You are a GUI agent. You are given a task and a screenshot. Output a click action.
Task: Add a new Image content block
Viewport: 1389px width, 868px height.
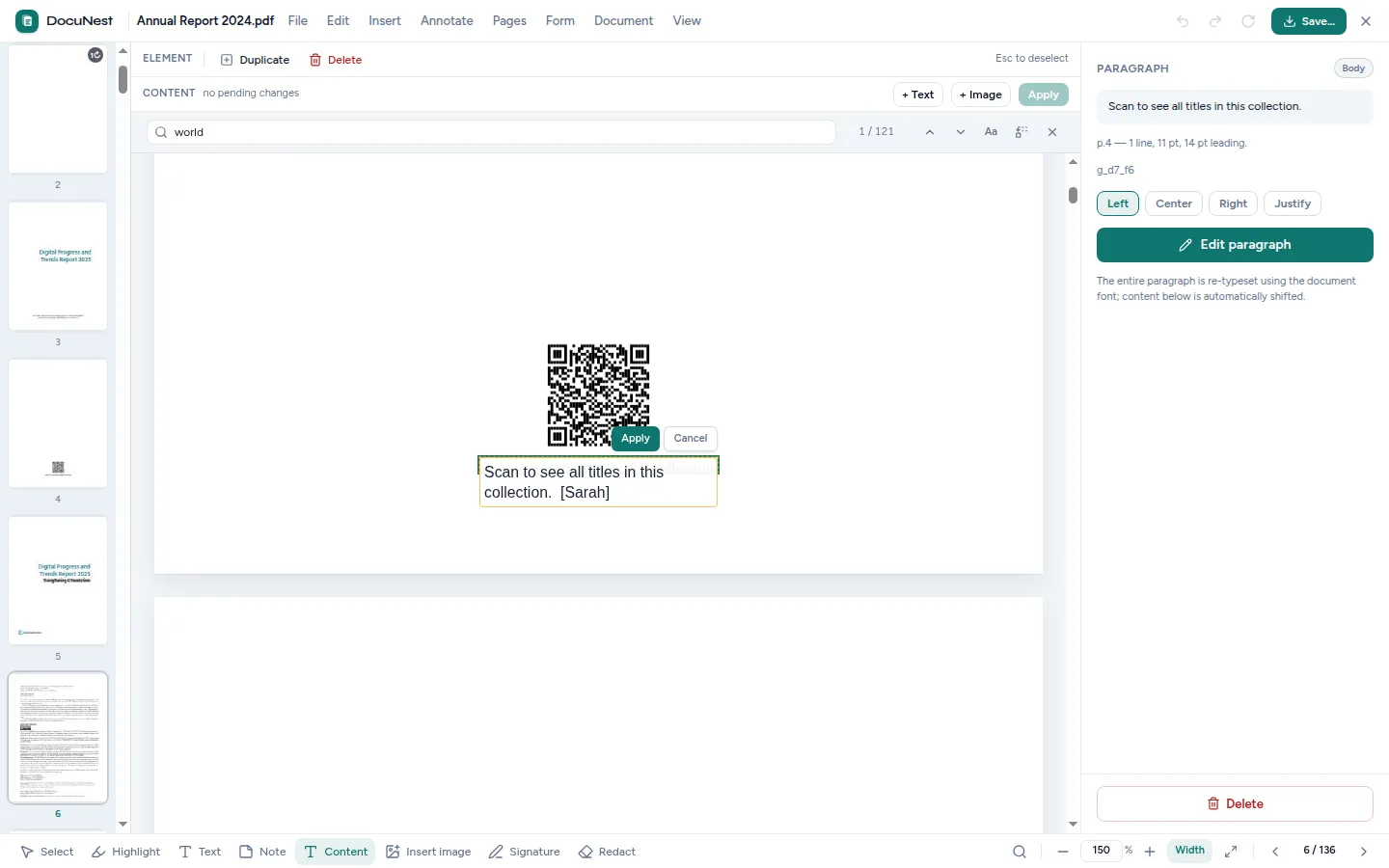pyautogui.click(x=981, y=95)
